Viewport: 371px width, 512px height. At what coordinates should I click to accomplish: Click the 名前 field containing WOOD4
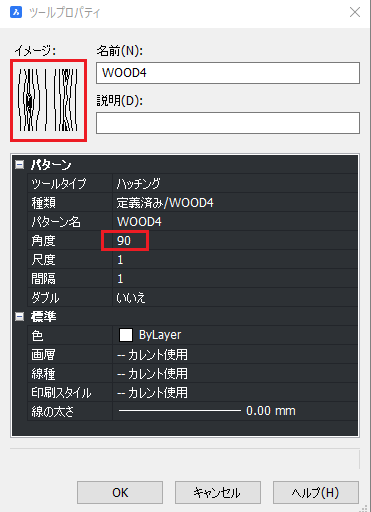click(x=228, y=73)
